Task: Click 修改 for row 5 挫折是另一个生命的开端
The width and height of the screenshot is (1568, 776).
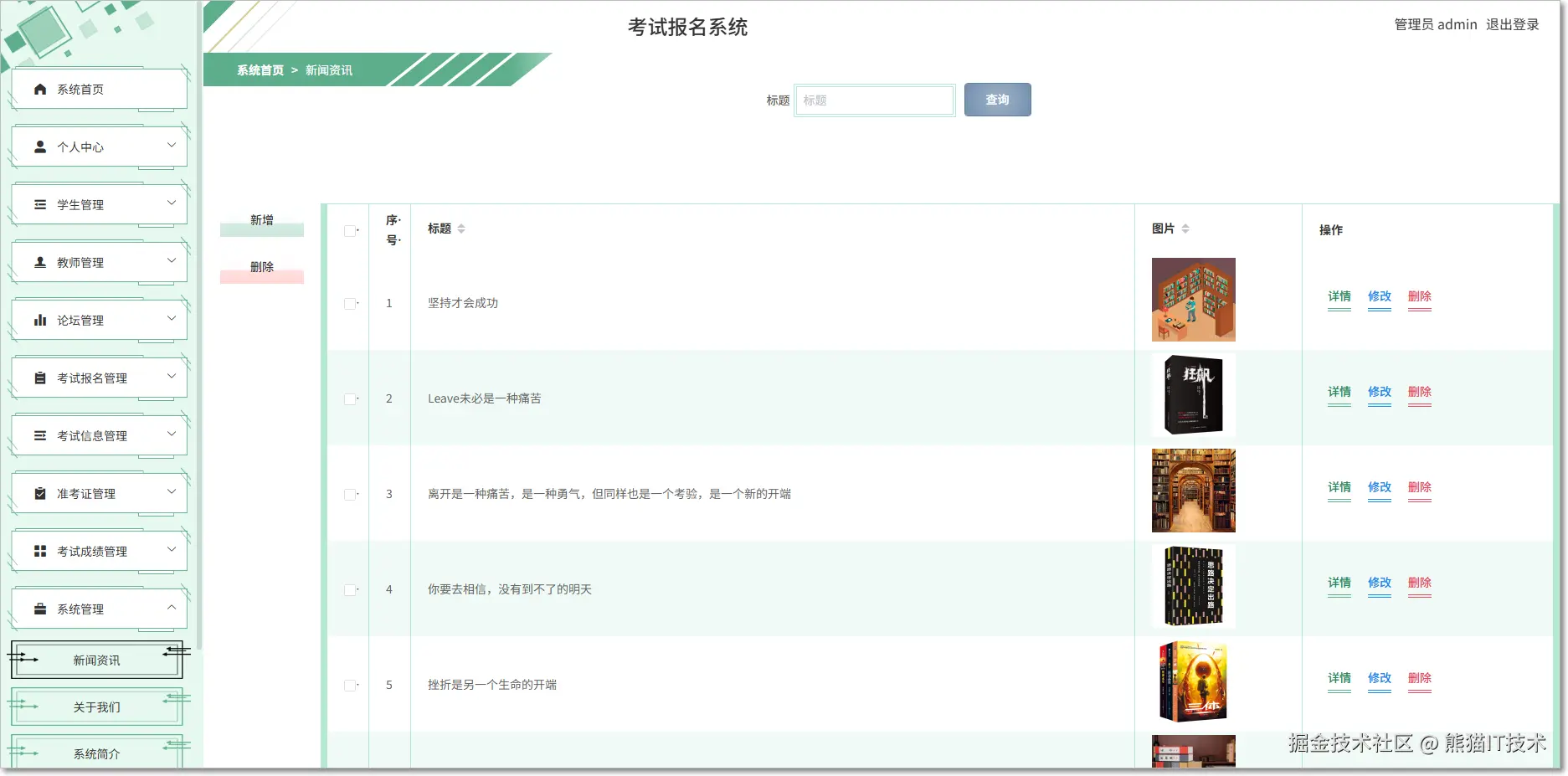Action: 1380,679
